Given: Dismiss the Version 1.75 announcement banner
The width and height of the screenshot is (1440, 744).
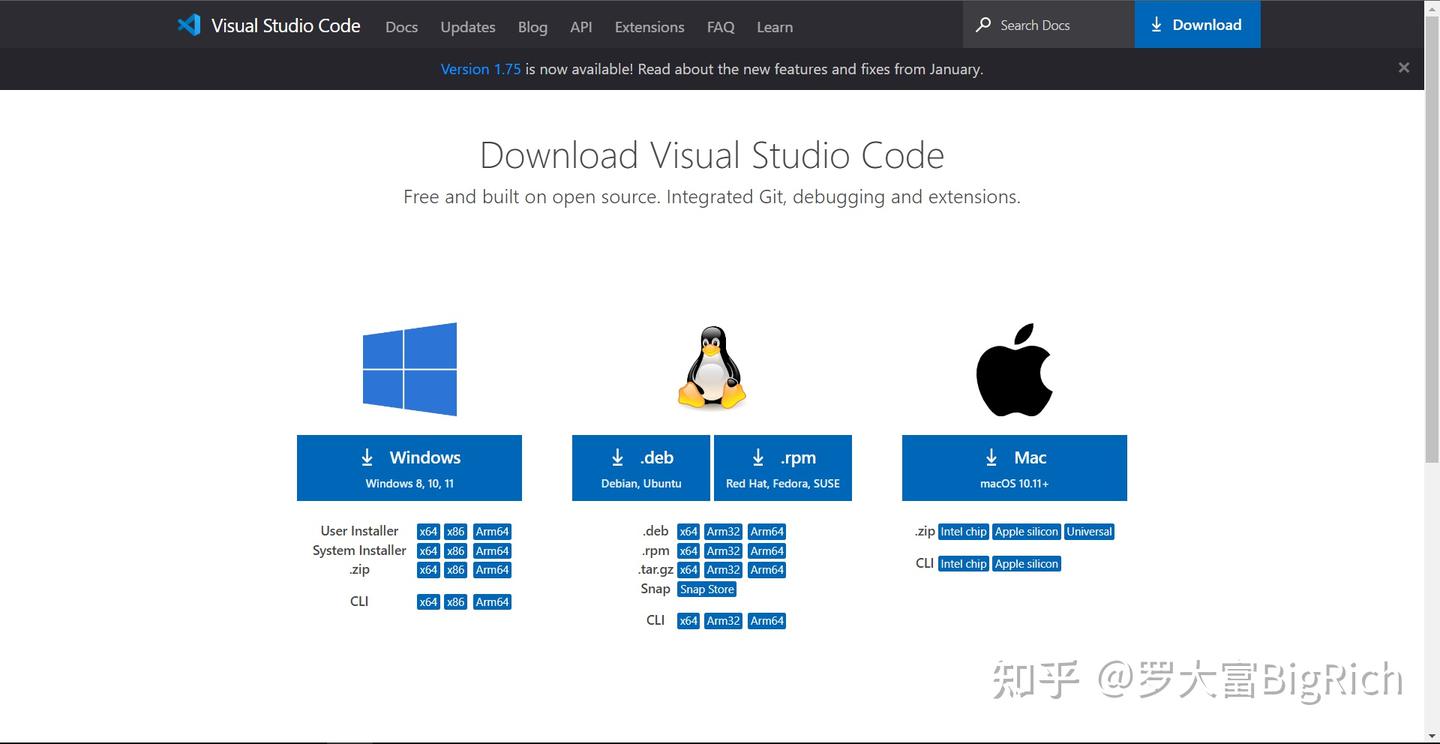Looking at the screenshot, I should 1403,68.
